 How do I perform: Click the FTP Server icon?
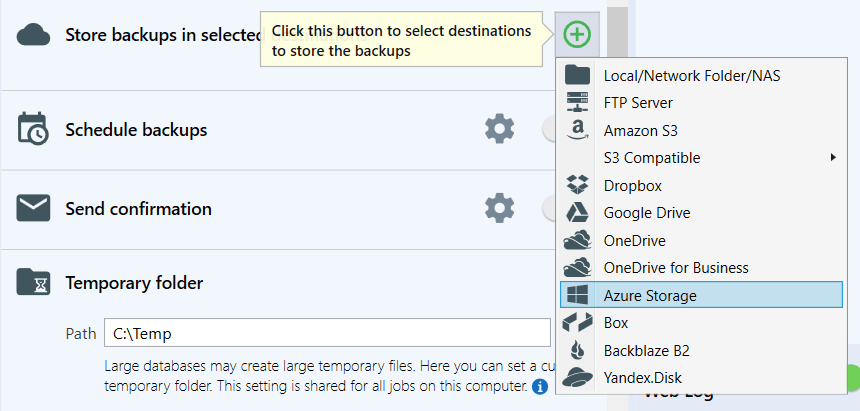(576, 103)
